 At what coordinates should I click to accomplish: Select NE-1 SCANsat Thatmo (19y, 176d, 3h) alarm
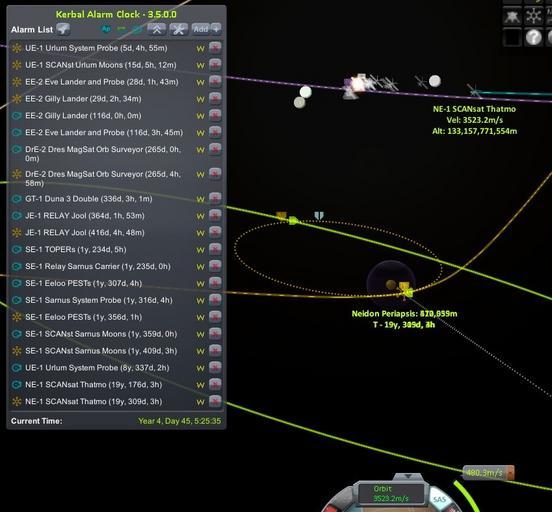(94, 385)
